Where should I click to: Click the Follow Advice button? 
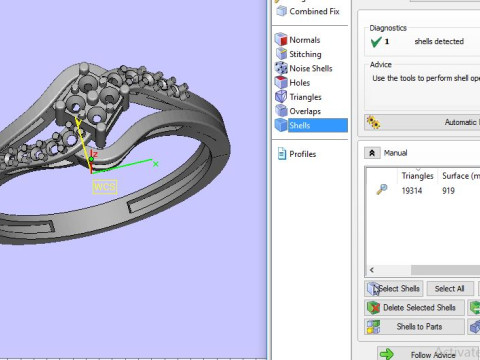428,354
